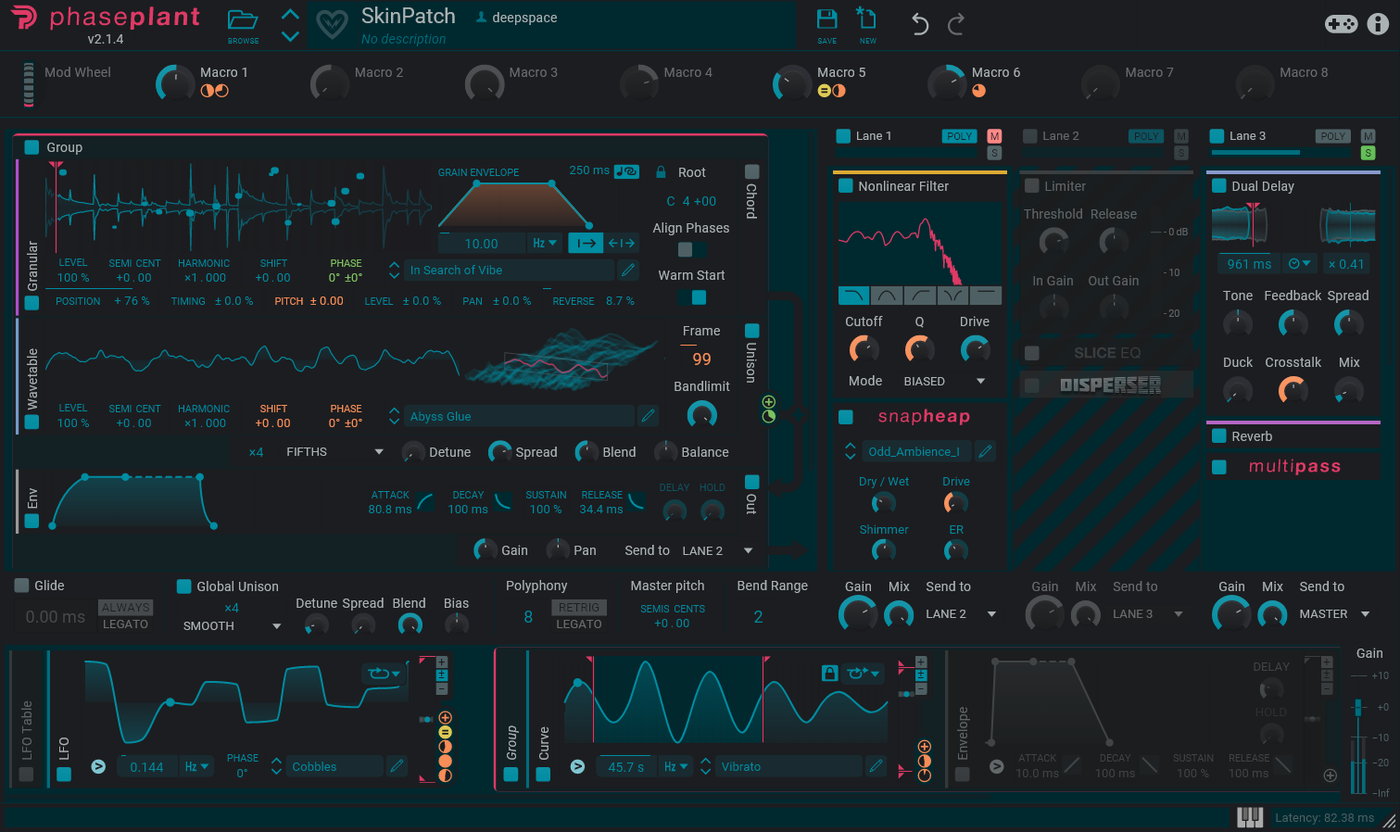Undo the last change
1400x832 pixels.
[x=920, y=24]
